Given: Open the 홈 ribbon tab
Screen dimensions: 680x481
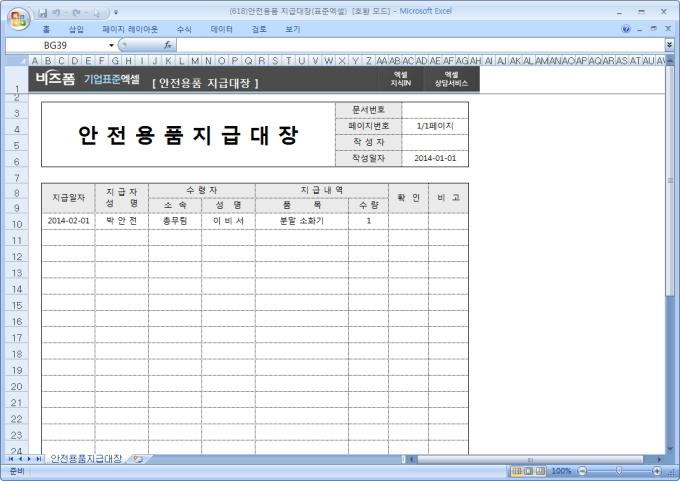Looking at the screenshot, I should 46,29.
